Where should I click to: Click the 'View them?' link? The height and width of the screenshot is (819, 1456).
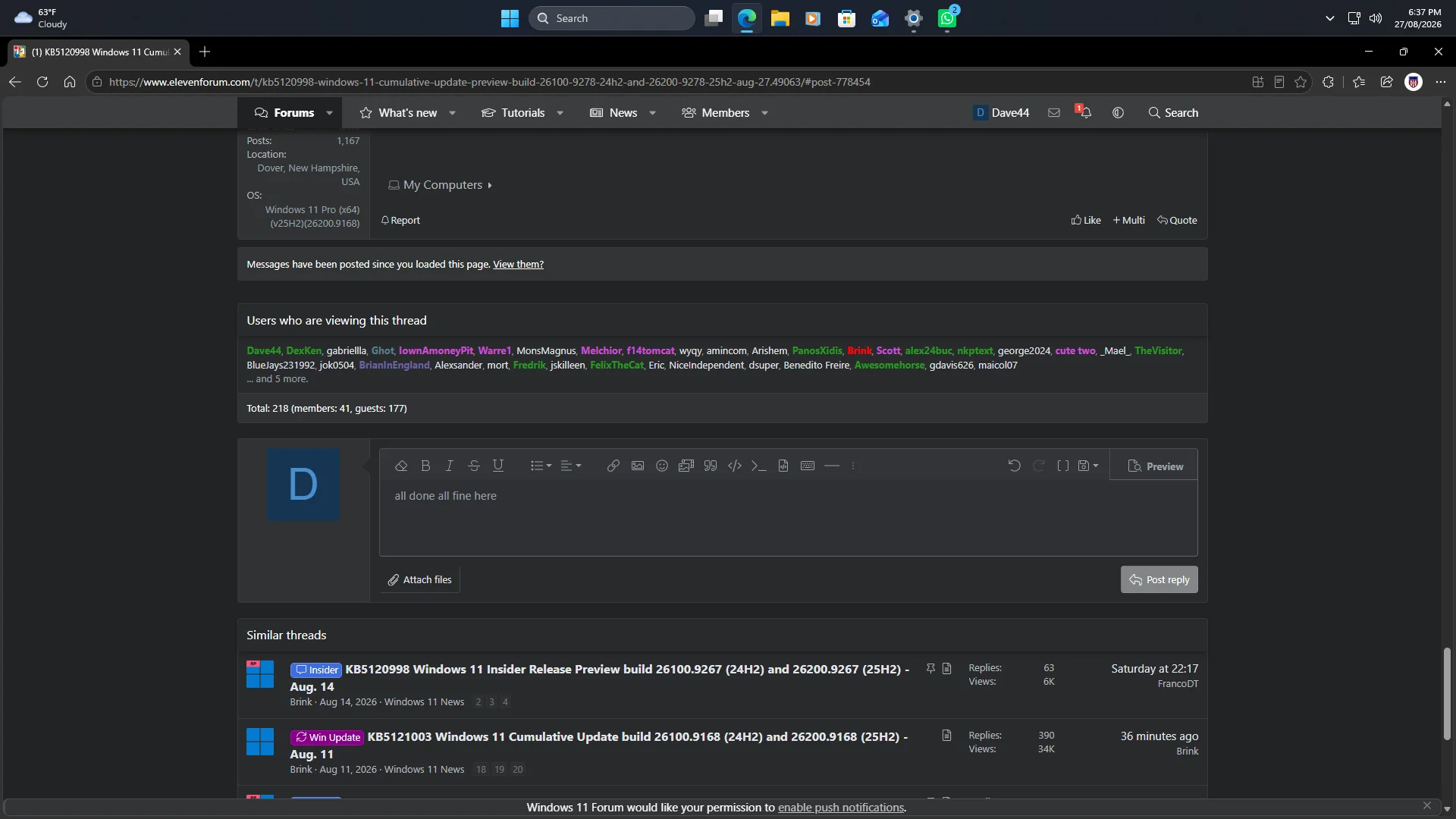point(518,265)
